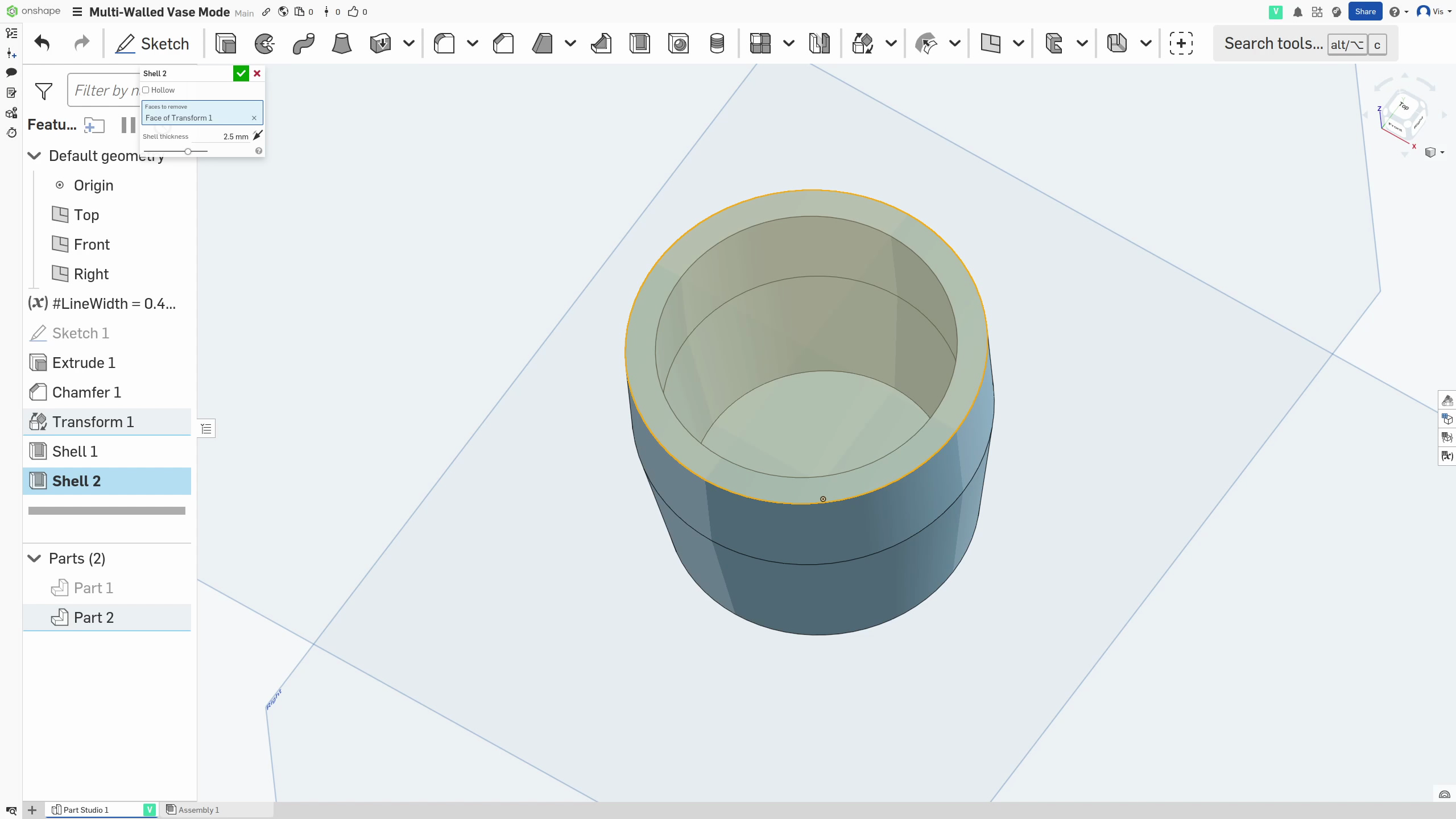Click the shell thickness slider handle
Screen dimensions: 1456x819
coord(188,151)
